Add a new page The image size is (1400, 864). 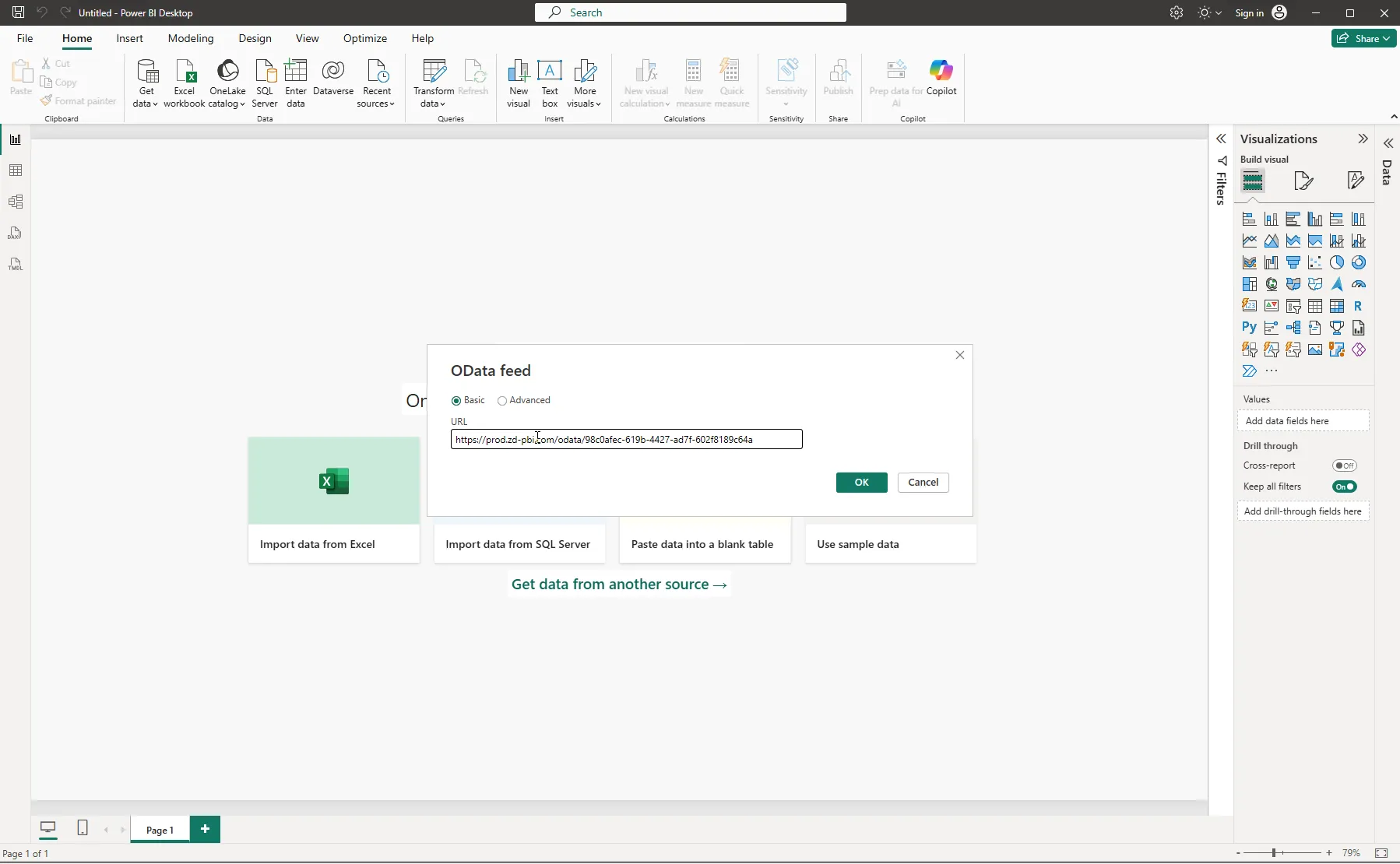[205, 829]
